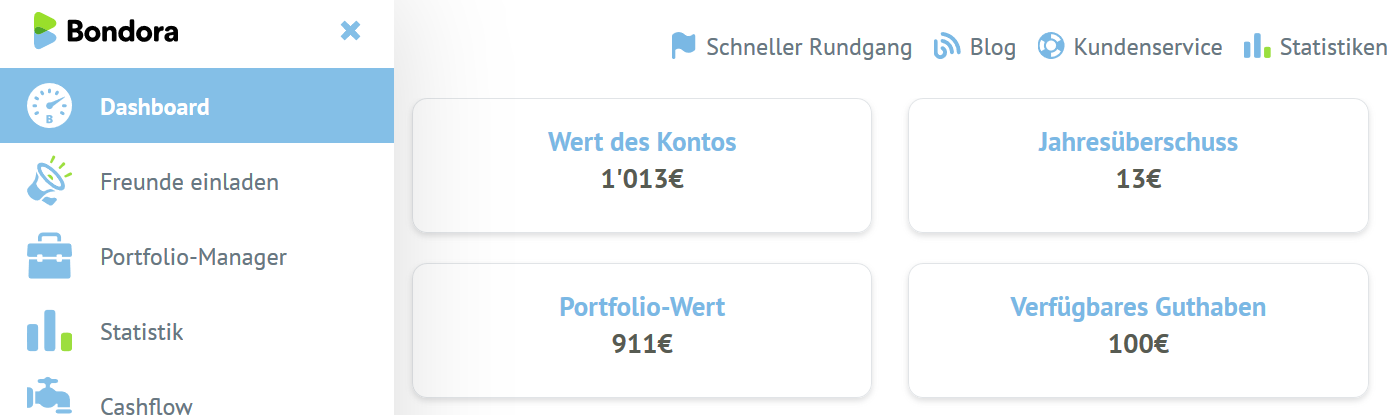Screen dimensions: 1391x415
Task: Click the RSS feed Blog icon
Action: pyautogui.click(x=946, y=47)
